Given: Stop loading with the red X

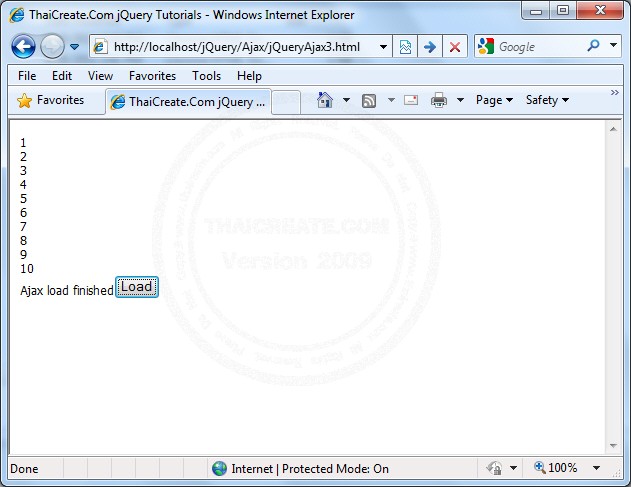Looking at the screenshot, I should click(455, 47).
